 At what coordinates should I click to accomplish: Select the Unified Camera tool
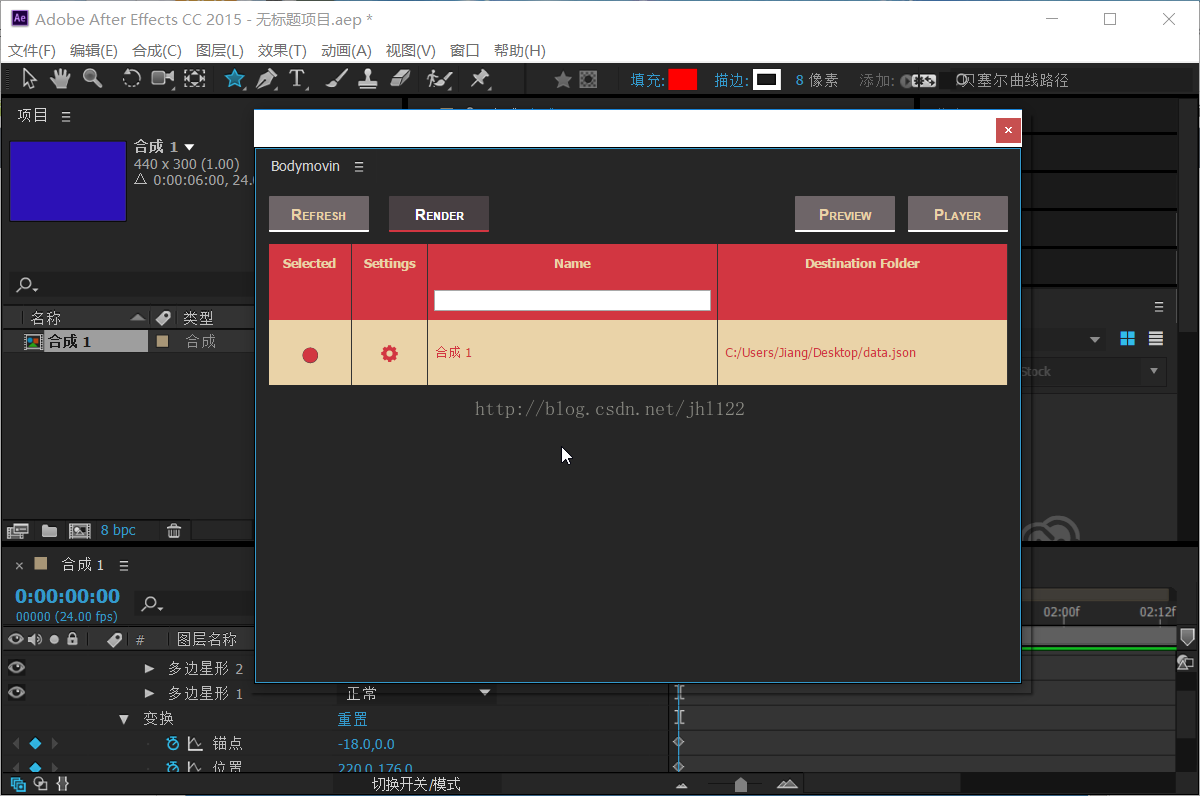(162, 79)
